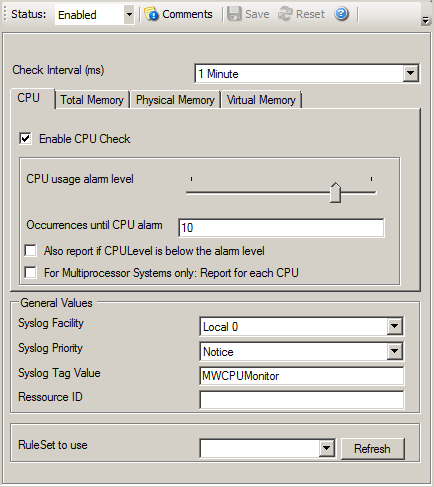
Task: Click the Occurrences until CPU alarm field
Action: pos(281,228)
